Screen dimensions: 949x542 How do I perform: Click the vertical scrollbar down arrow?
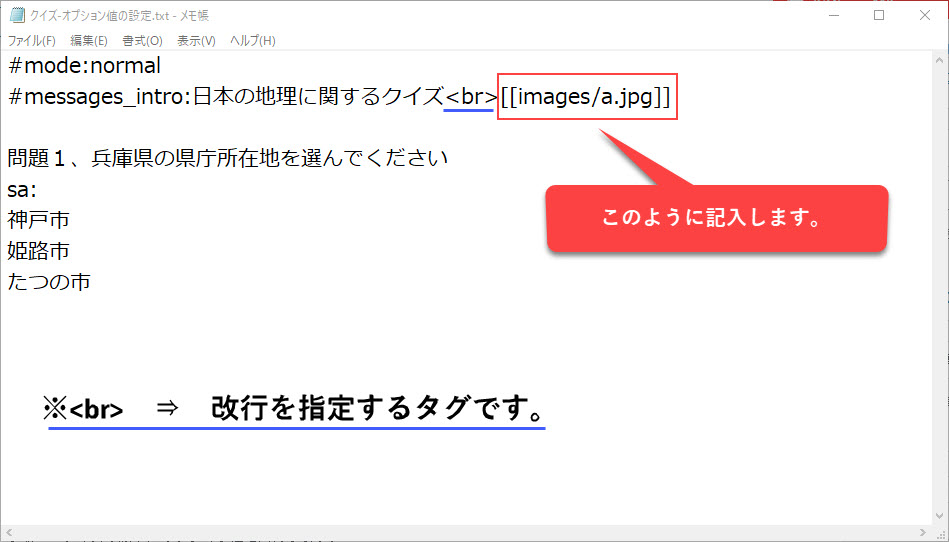pyautogui.click(x=939, y=516)
